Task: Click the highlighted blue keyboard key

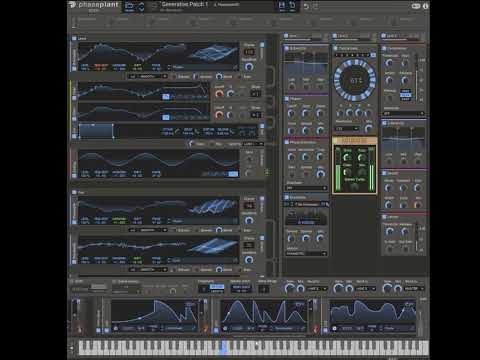Action: pyautogui.click(x=224, y=347)
